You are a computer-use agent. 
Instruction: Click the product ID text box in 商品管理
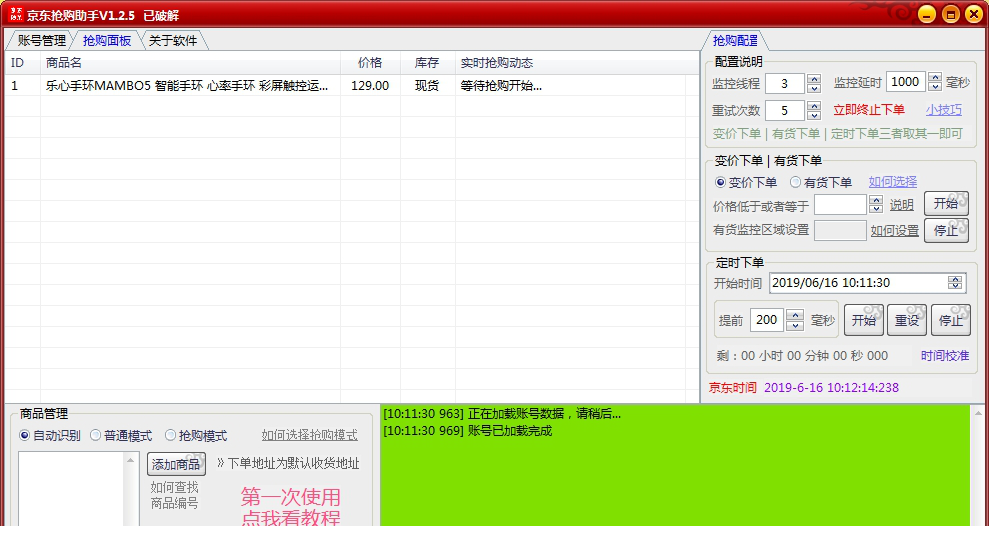(x=72, y=489)
